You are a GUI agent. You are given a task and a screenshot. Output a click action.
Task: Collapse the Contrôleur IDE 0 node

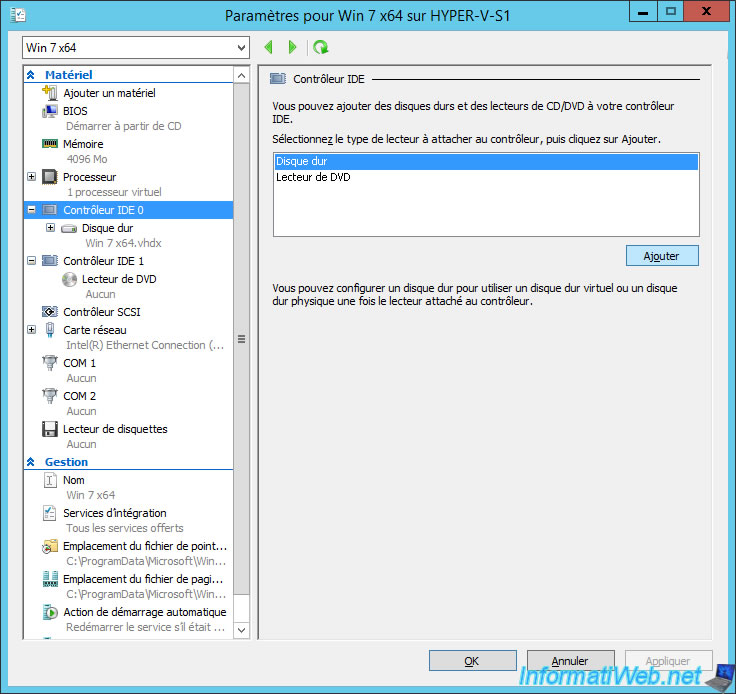pos(32,210)
